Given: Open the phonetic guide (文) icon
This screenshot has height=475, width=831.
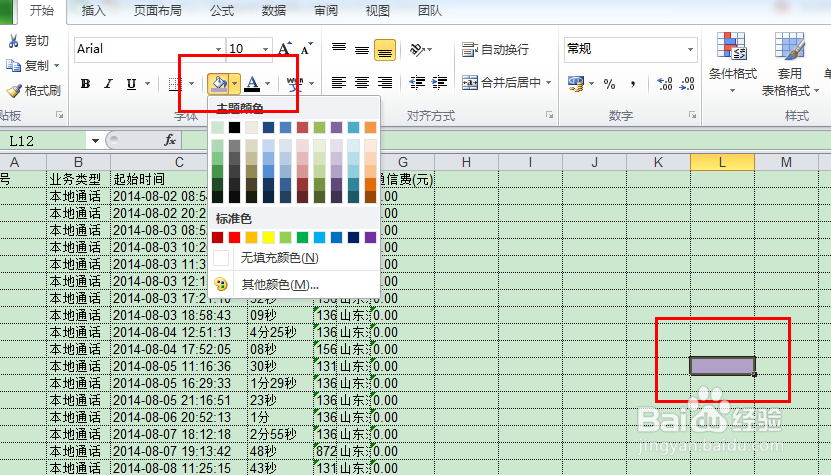Looking at the screenshot, I should (295, 83).
